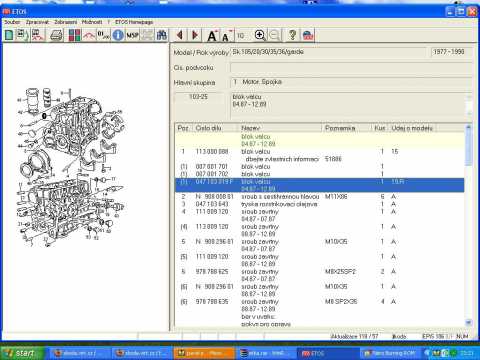
Task: Increase font size with large A icon
Action: [212, 35]
